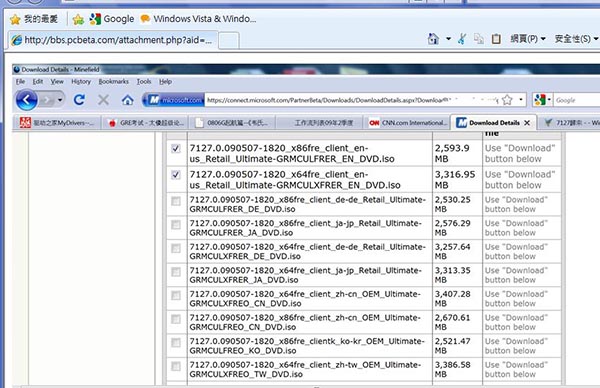Check the x86fre zh-cn OEM Ultimate checkbox
This screenshot has width=600, height=388.
click(x=176, y=319)
